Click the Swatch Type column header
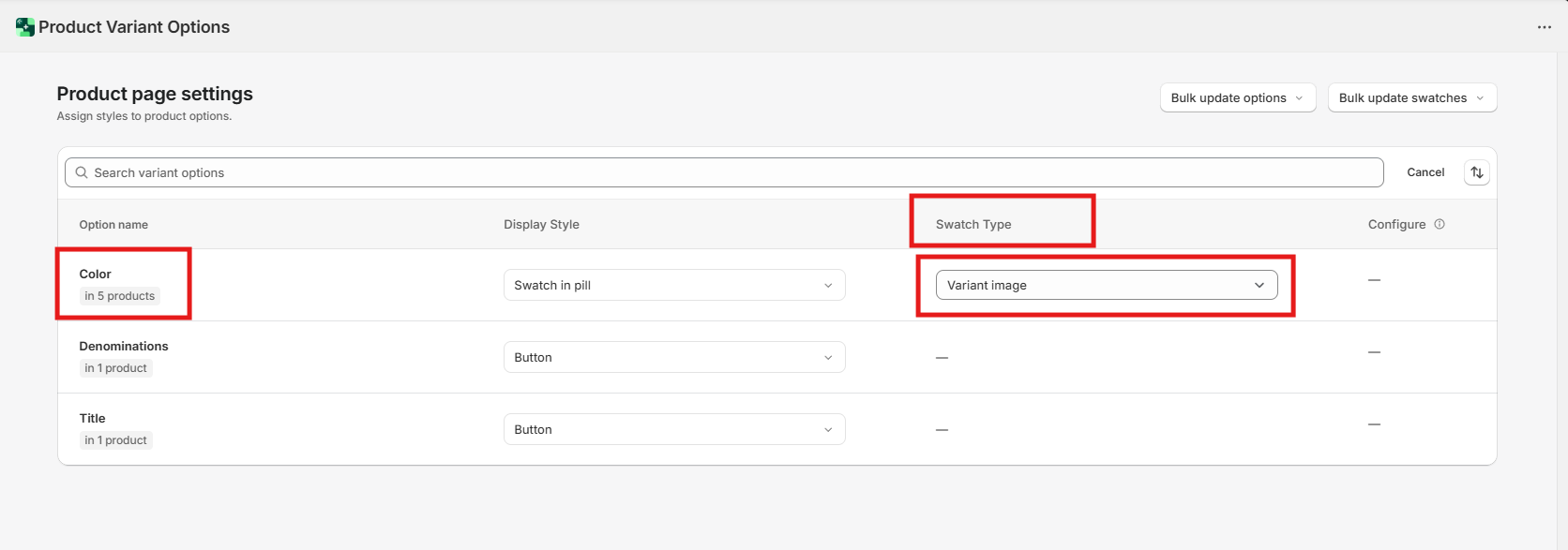 tap(973, 224)
